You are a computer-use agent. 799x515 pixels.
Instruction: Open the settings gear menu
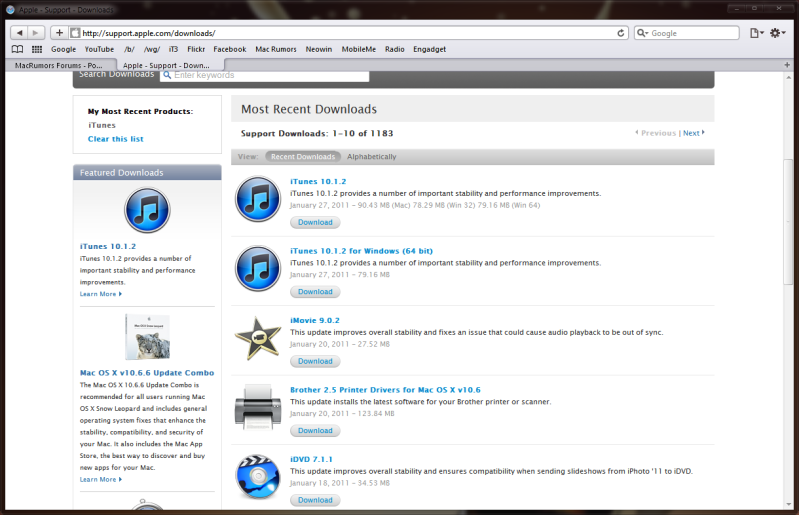coord(778,33)
